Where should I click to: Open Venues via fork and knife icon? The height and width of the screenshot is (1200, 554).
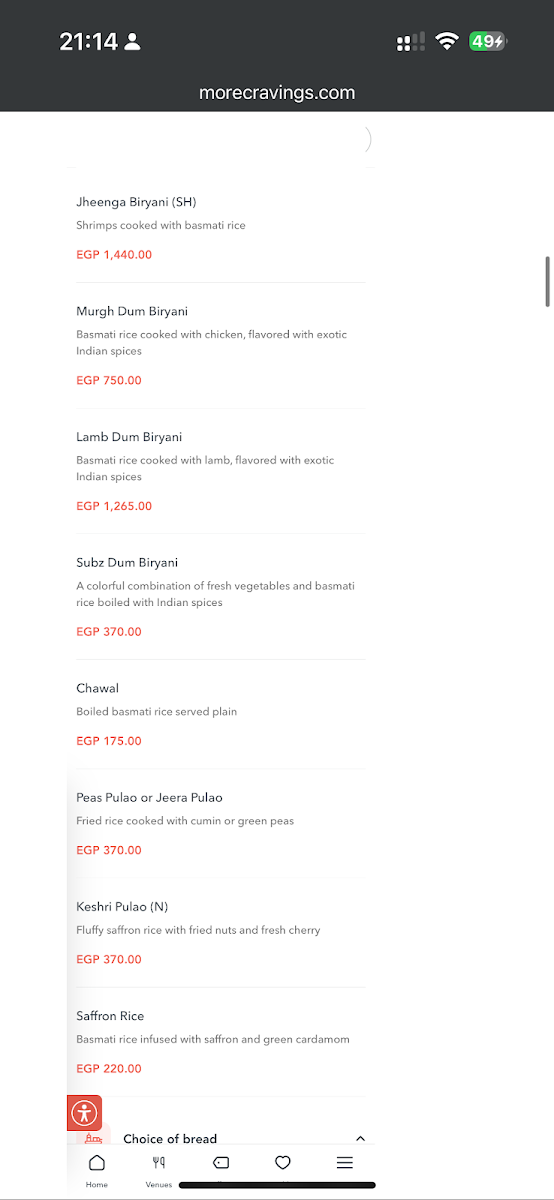159,1169
